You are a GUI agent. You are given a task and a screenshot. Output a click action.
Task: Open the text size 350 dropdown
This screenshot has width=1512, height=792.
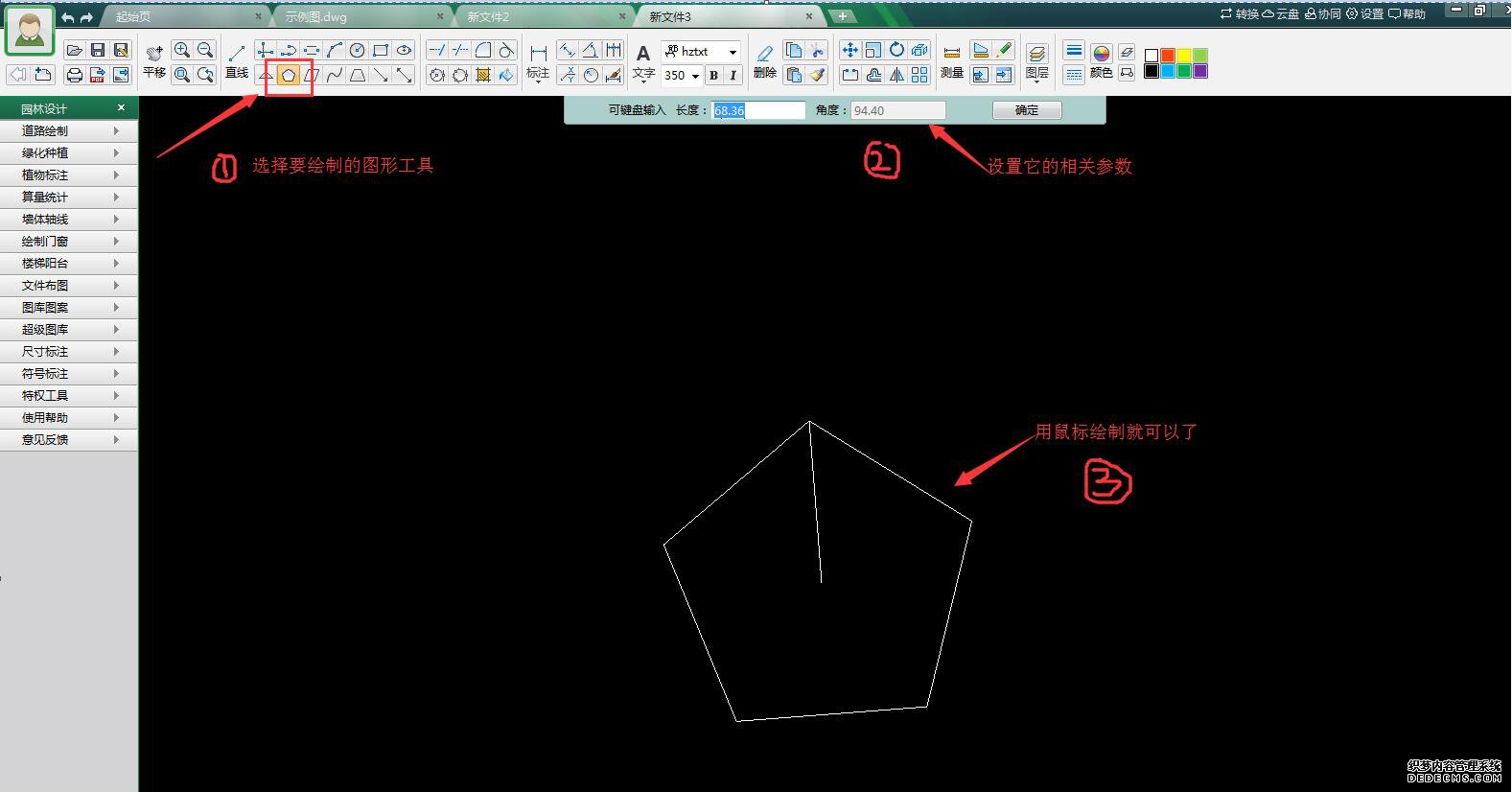pyautogui.click(x=683, y=75)
